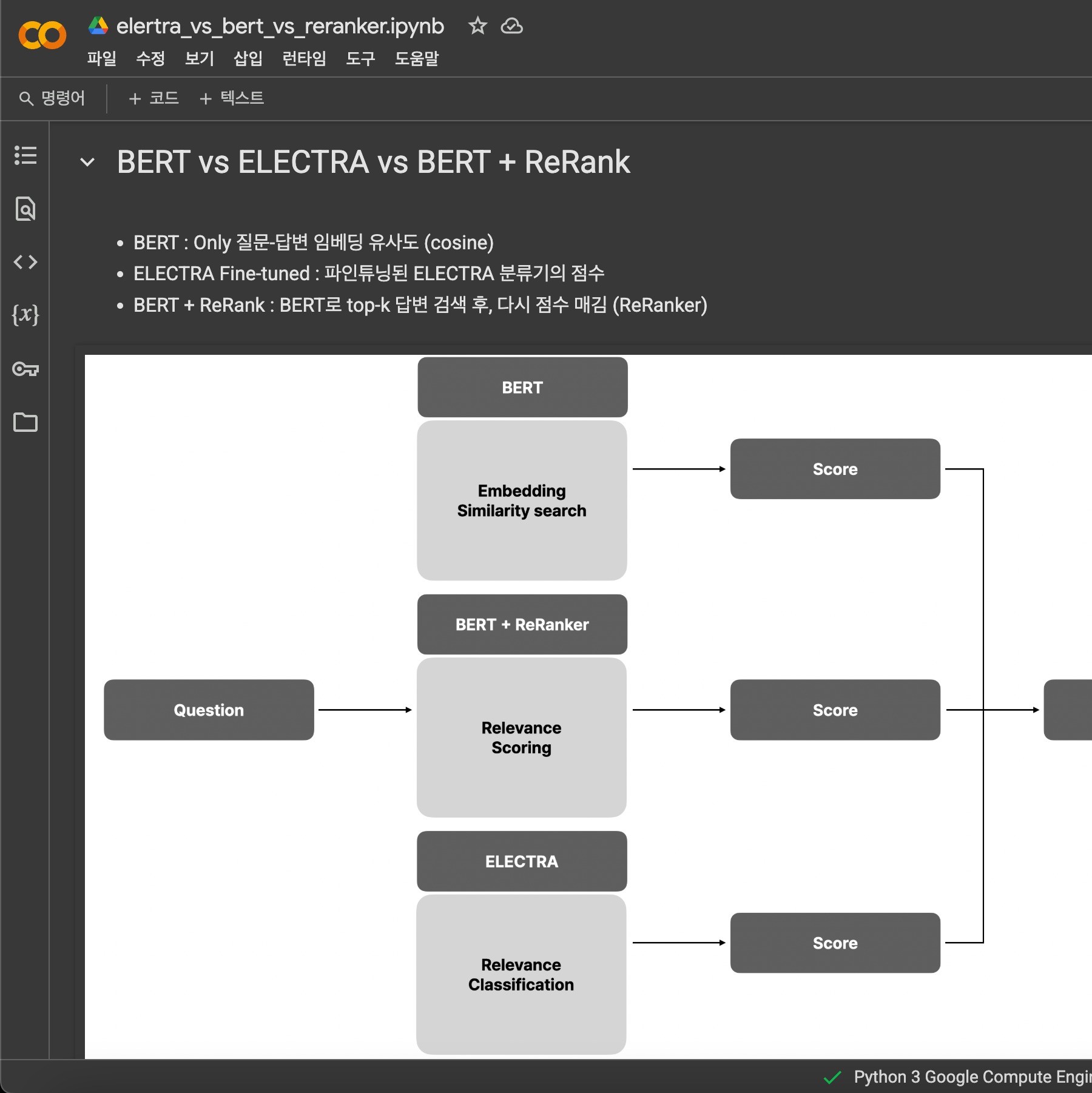Add a new text cell
Screen dimensions: 1092x1093
click(232, 98)
